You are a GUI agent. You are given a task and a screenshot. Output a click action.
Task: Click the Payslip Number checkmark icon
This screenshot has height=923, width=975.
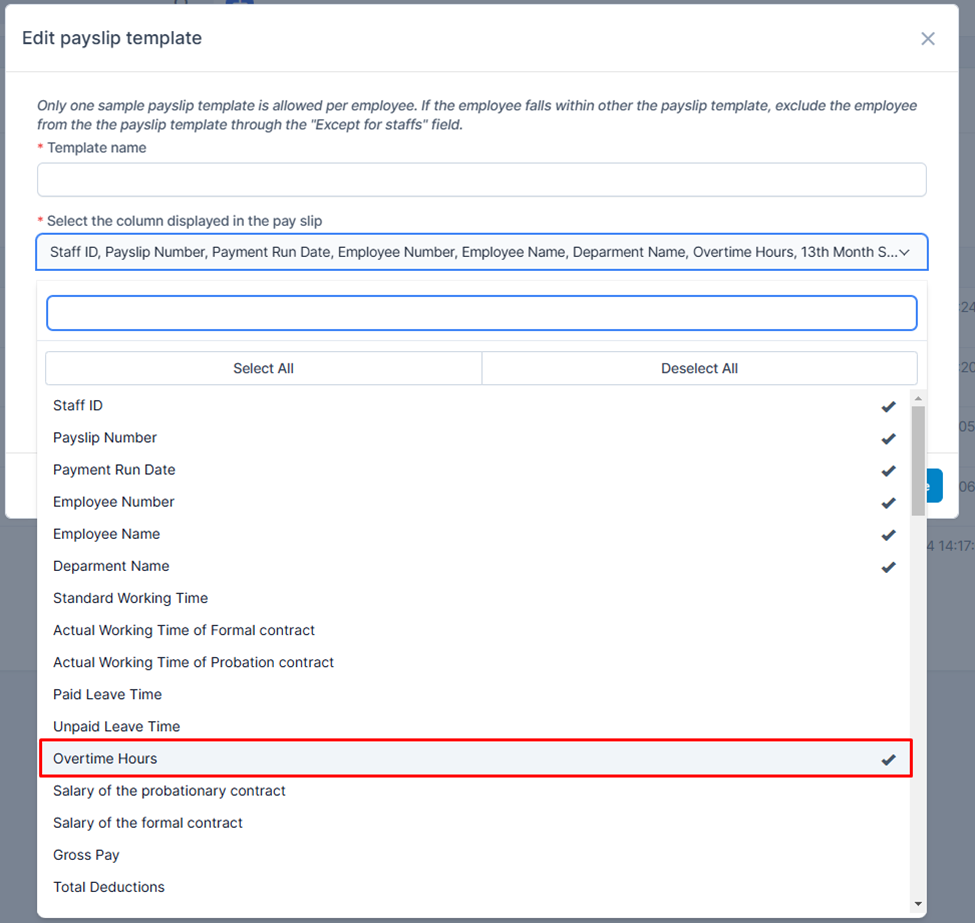coord(888,438)
